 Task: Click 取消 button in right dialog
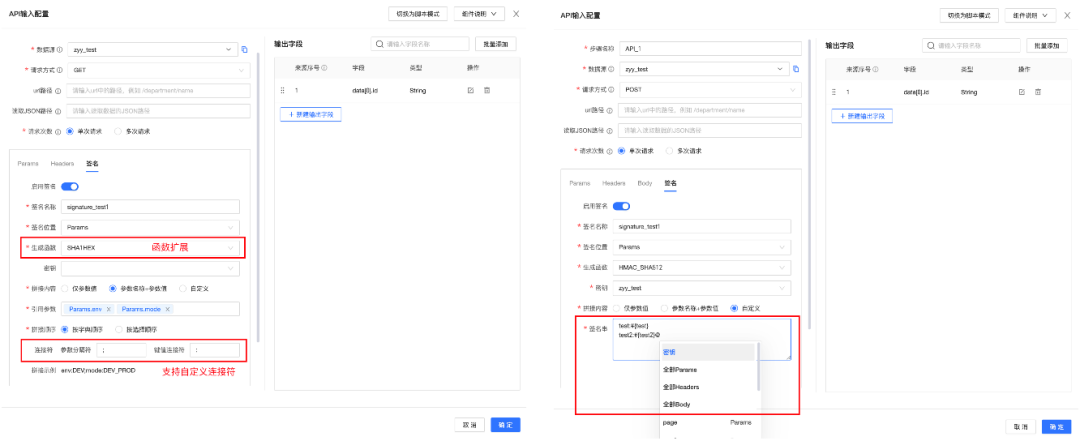pyautogui.click(x=1020, y=427)
